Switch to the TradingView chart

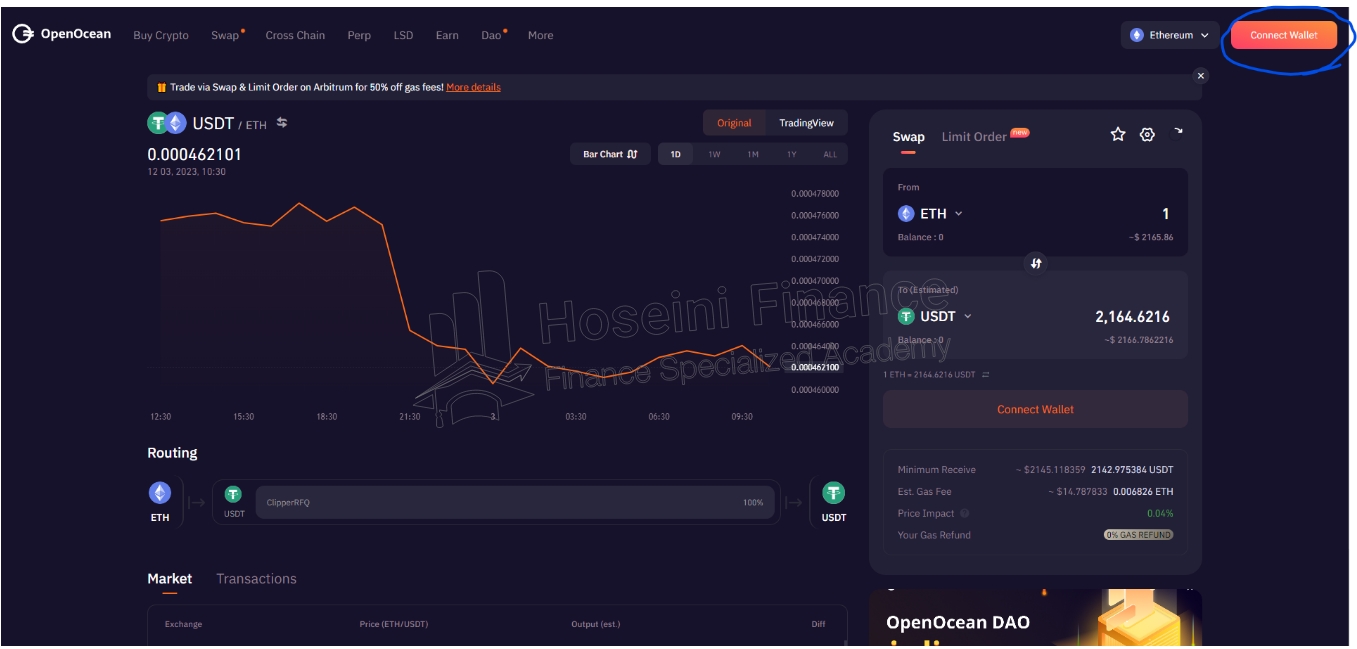click(807, 123)
